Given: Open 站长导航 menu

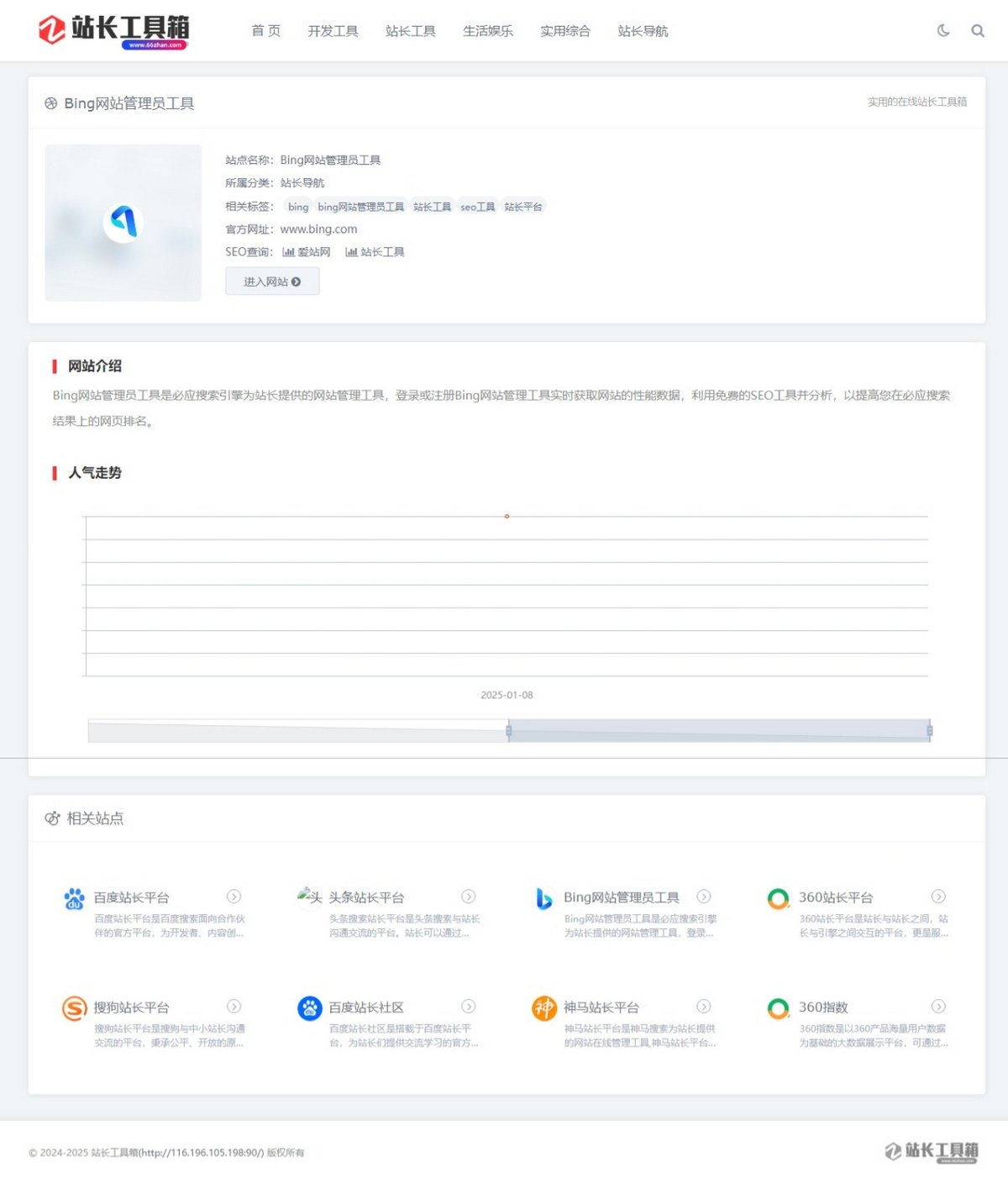Looking at the screenshot, I should (643, 31).
